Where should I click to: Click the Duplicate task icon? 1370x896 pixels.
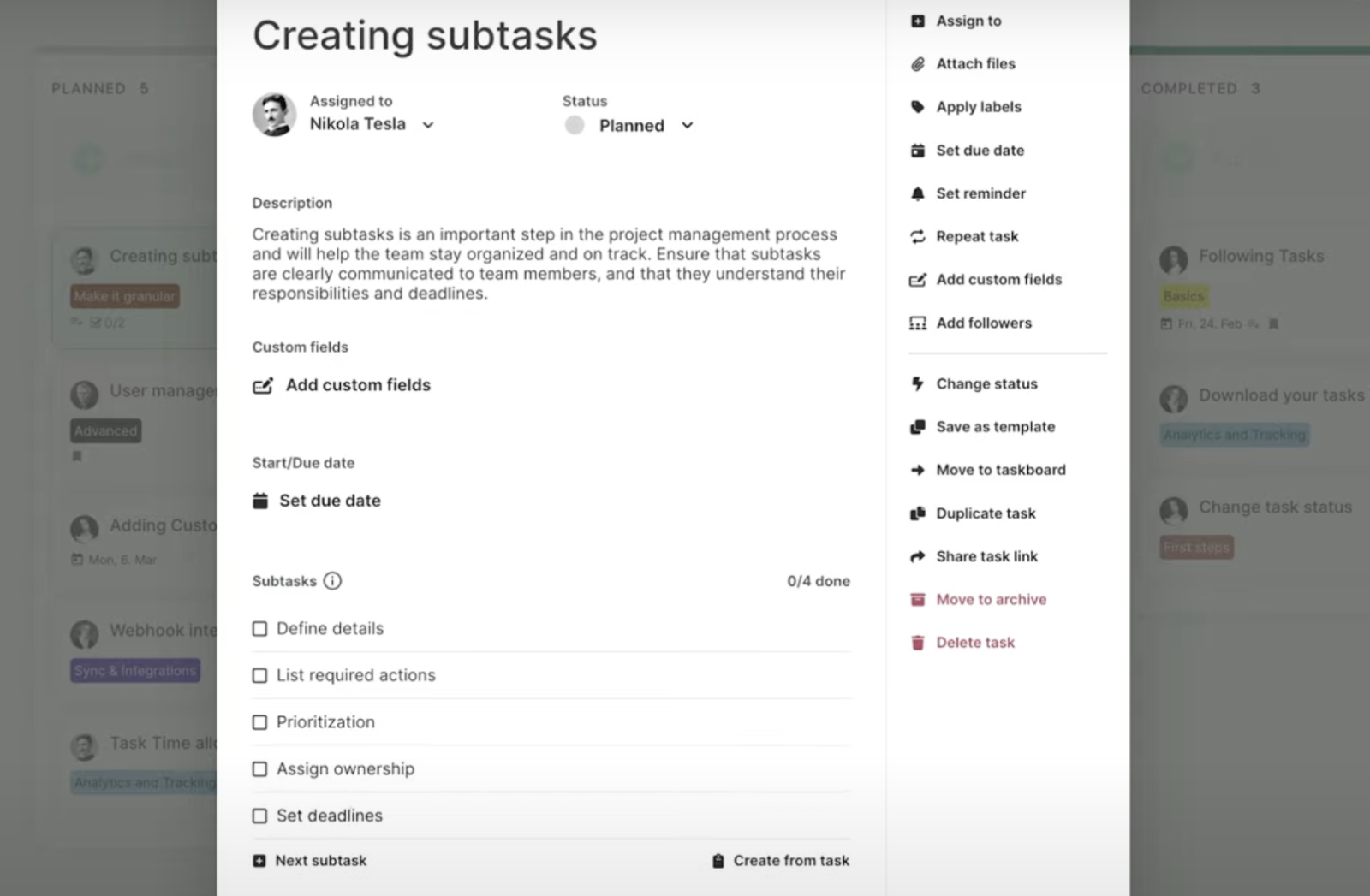coord(917,513)
